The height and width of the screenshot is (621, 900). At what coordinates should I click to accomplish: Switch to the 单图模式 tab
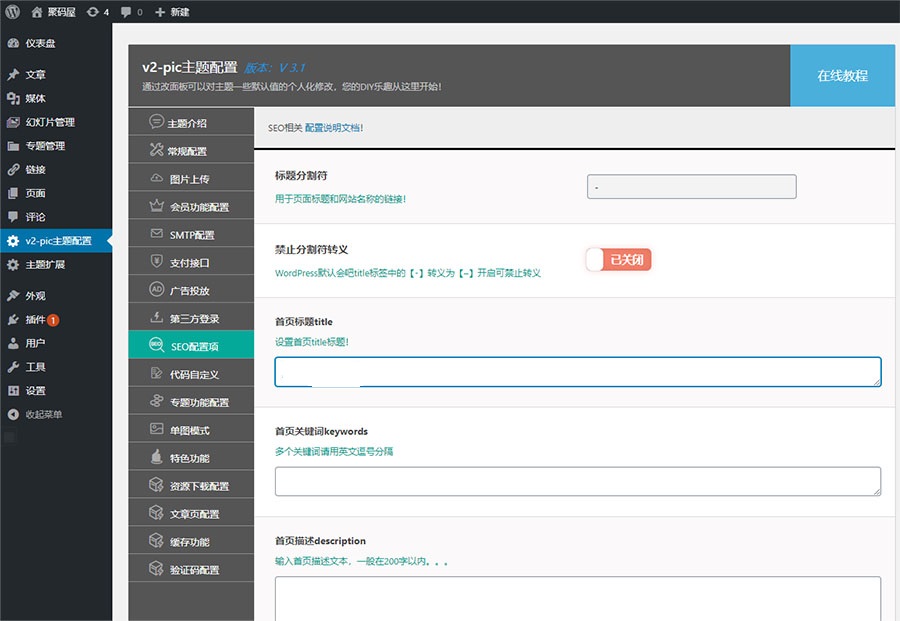click(x=191, y=429)
